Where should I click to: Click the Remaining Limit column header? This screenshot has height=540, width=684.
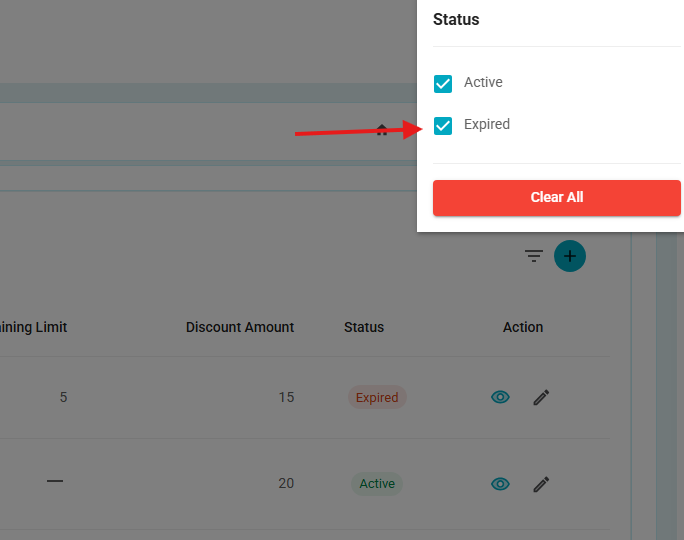34,327
